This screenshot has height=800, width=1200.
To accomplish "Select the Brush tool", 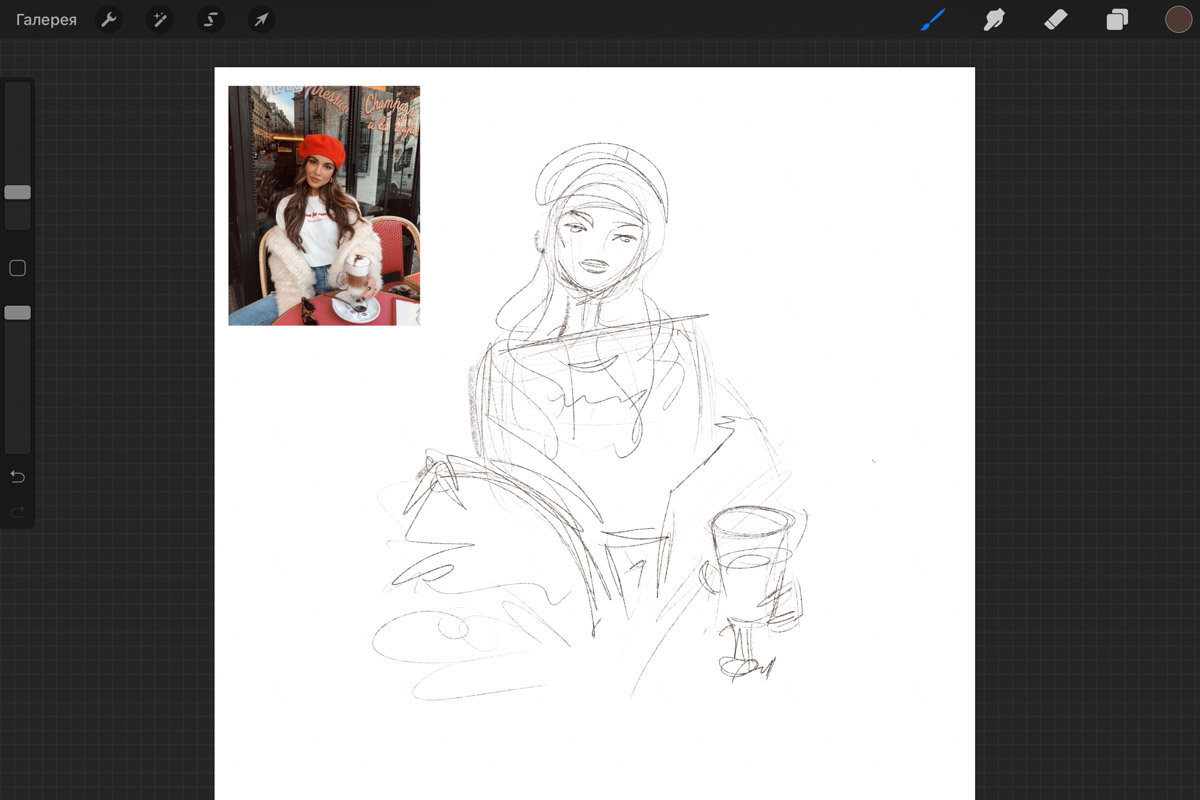I will 932,20.
